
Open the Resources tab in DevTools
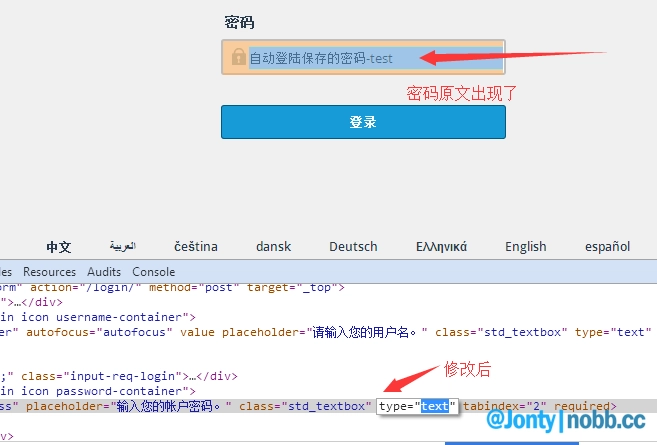[49, 272]
